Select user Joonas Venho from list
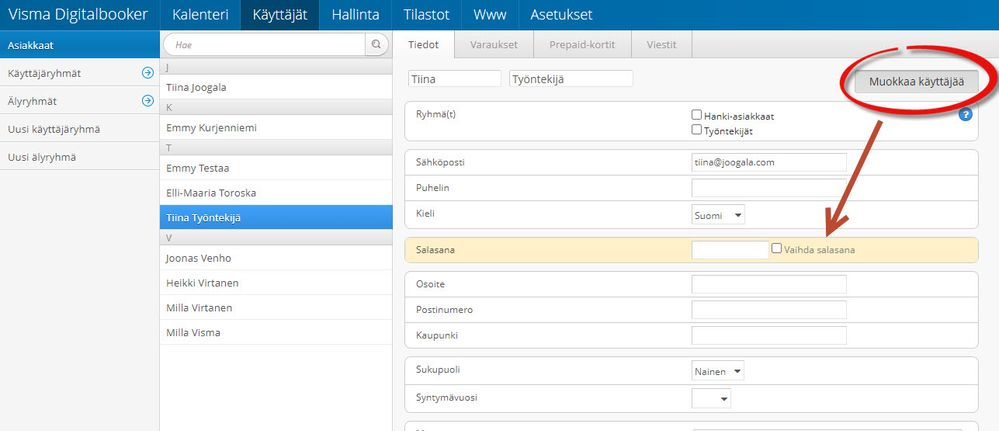999x431 pixels. tap(194, 258)
